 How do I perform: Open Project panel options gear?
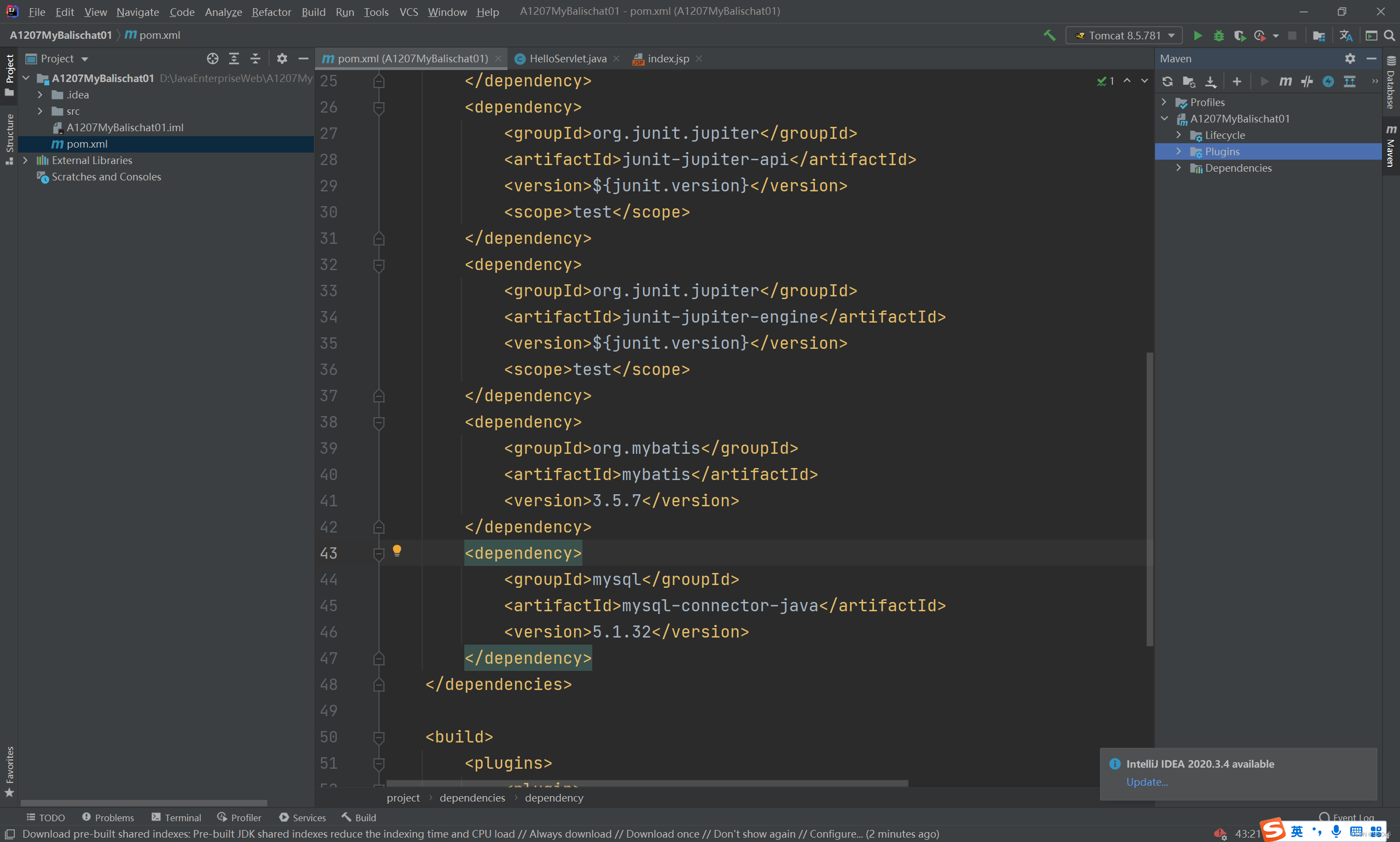[282, 59]
